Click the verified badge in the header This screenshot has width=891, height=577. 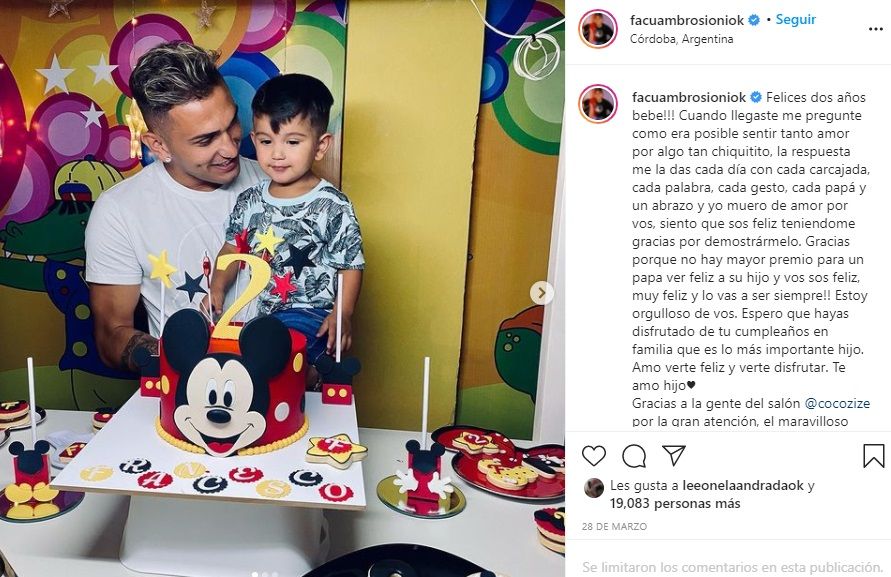point(754,20)
